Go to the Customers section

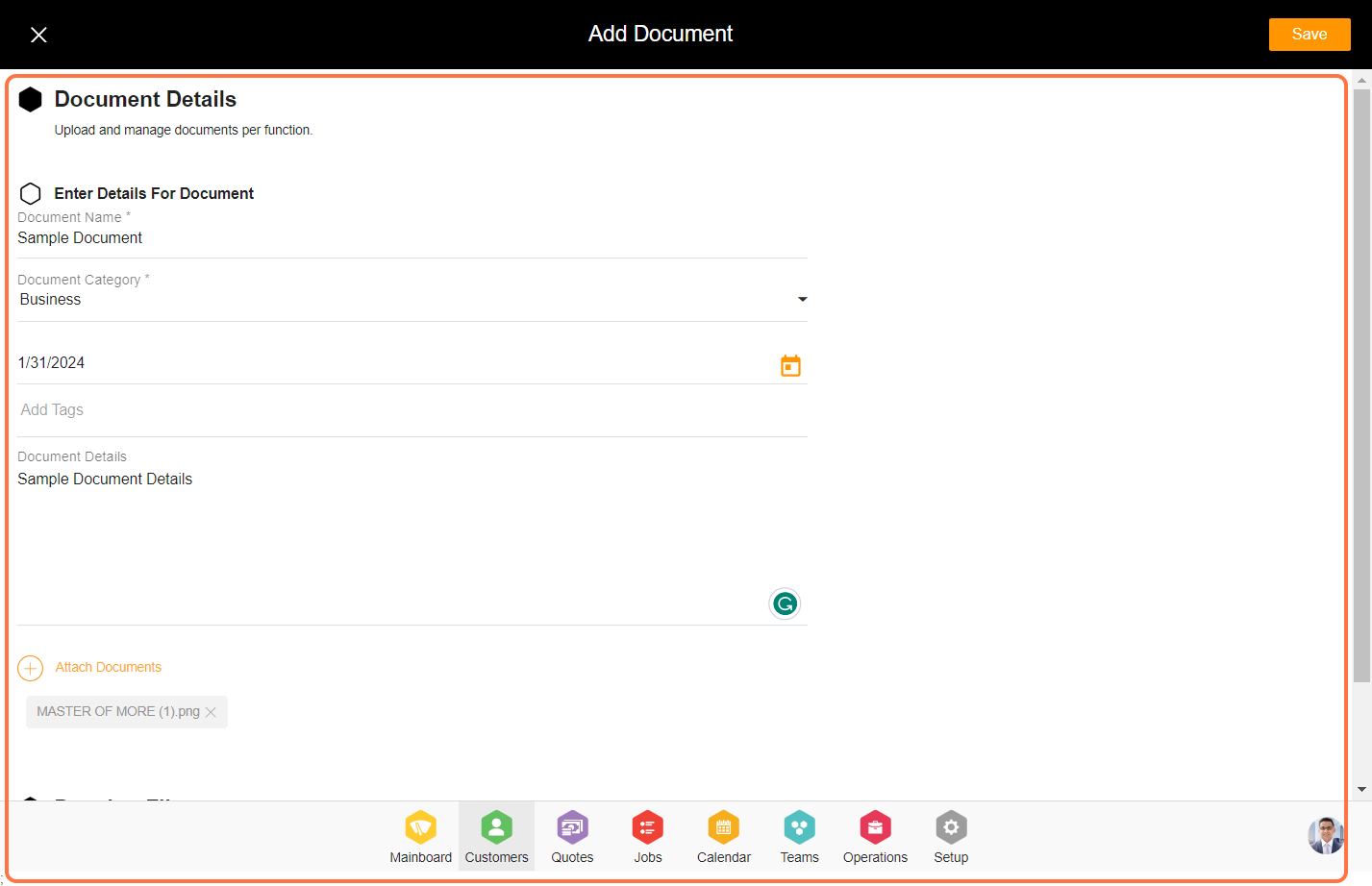click(496, 837)
